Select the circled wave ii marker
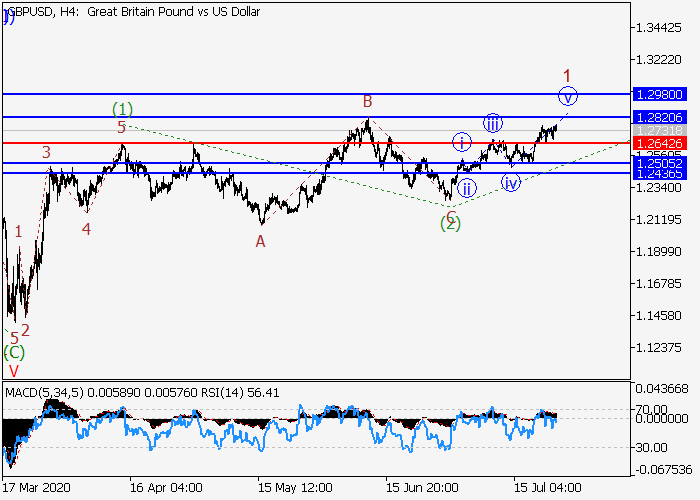700x500 pixels. pyautogui.click(x=467, y=188)
